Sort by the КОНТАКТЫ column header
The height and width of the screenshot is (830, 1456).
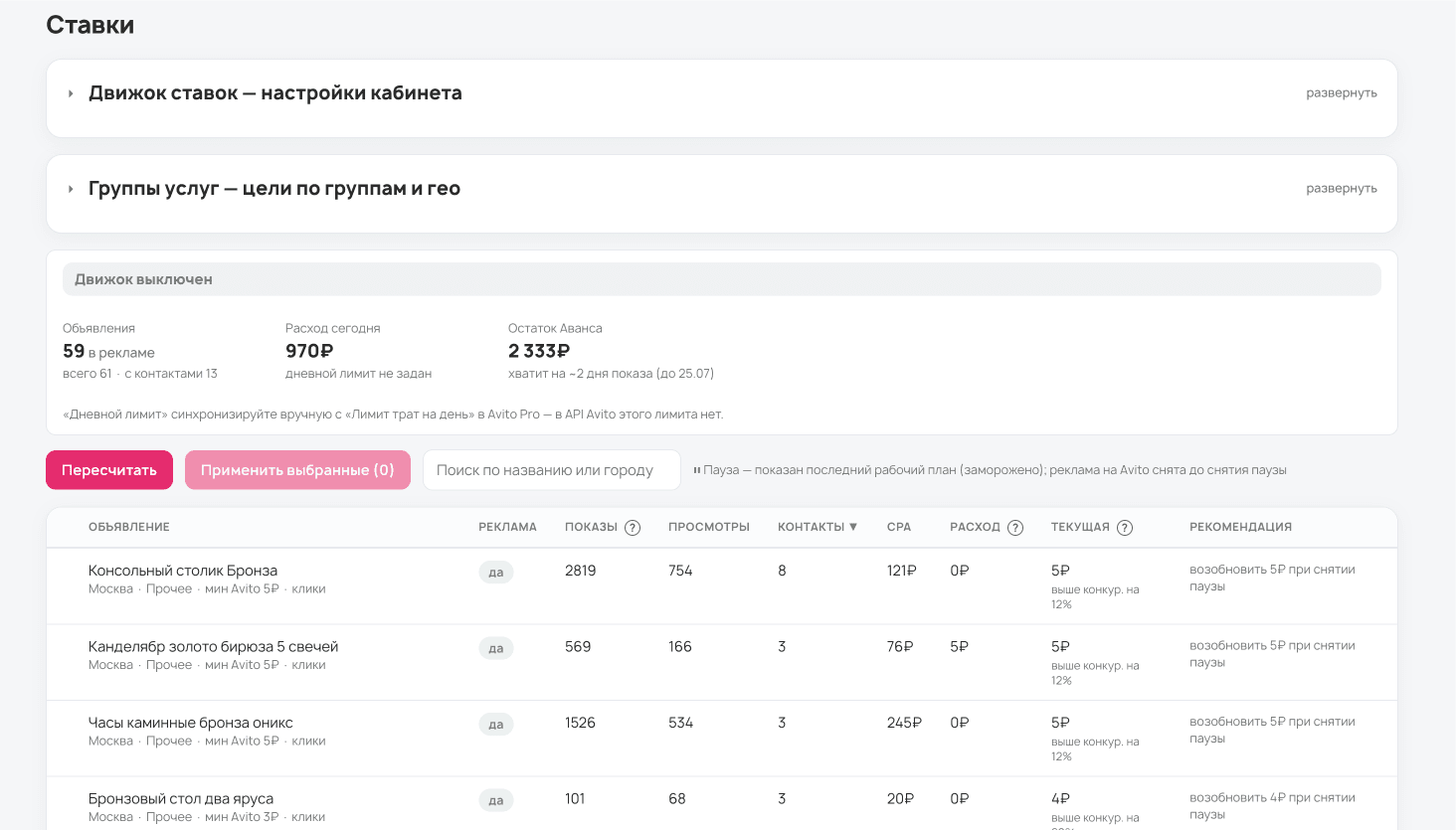point(818,527)
